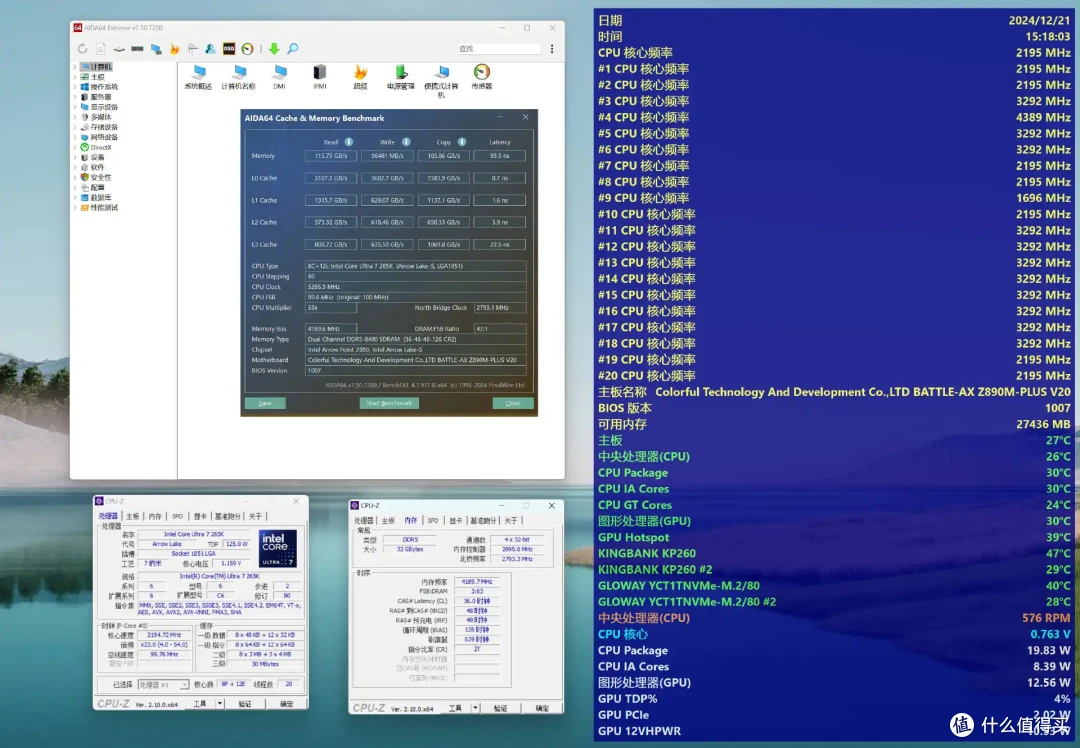
Task: Click the Start Benchmark button
Action: coord(389,403)
